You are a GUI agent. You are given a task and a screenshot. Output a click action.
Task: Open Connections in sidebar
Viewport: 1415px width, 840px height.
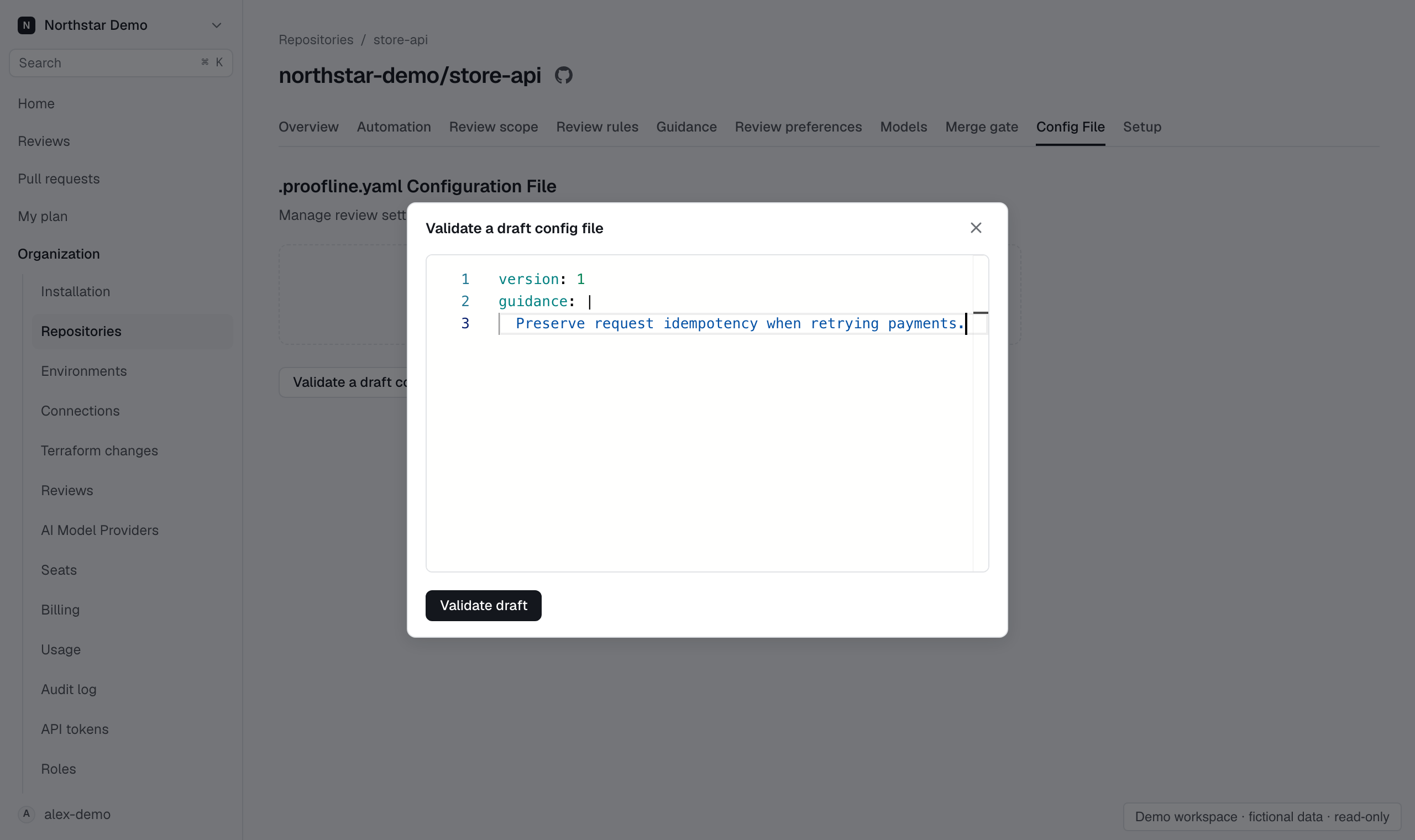80,411
